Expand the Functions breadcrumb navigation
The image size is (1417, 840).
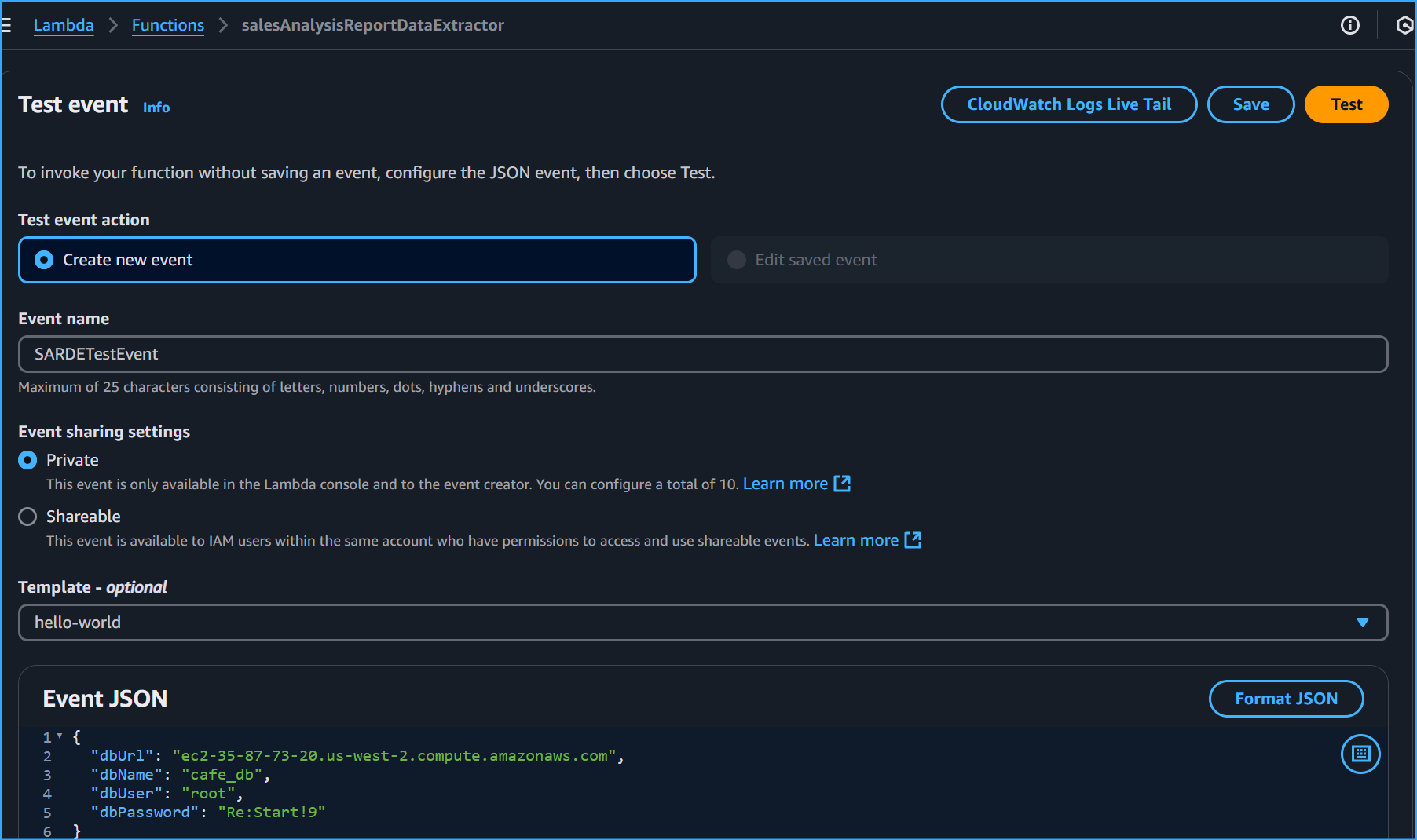click(x=168, y=24)
